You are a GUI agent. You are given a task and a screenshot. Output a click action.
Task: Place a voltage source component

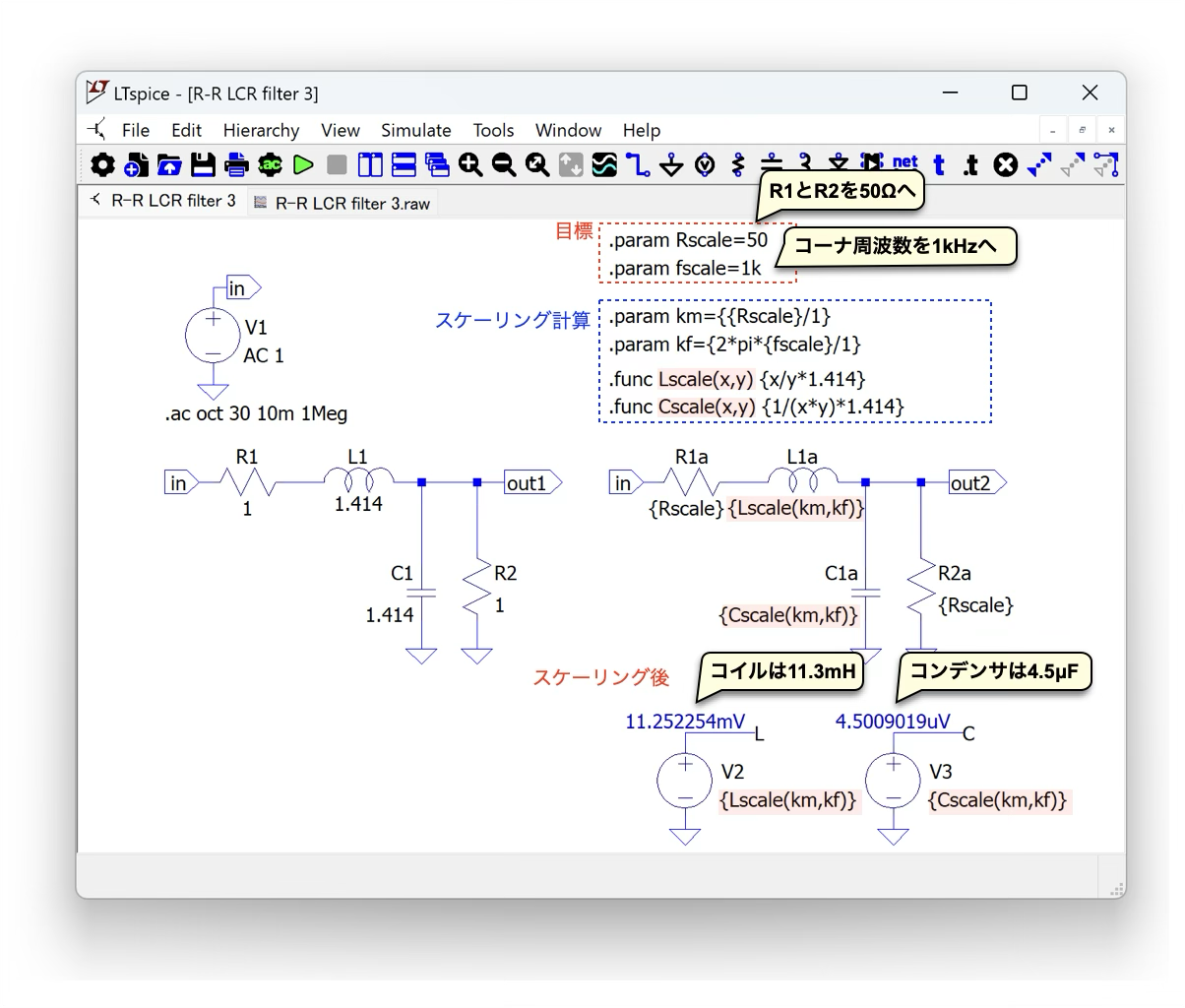(705, 165)
